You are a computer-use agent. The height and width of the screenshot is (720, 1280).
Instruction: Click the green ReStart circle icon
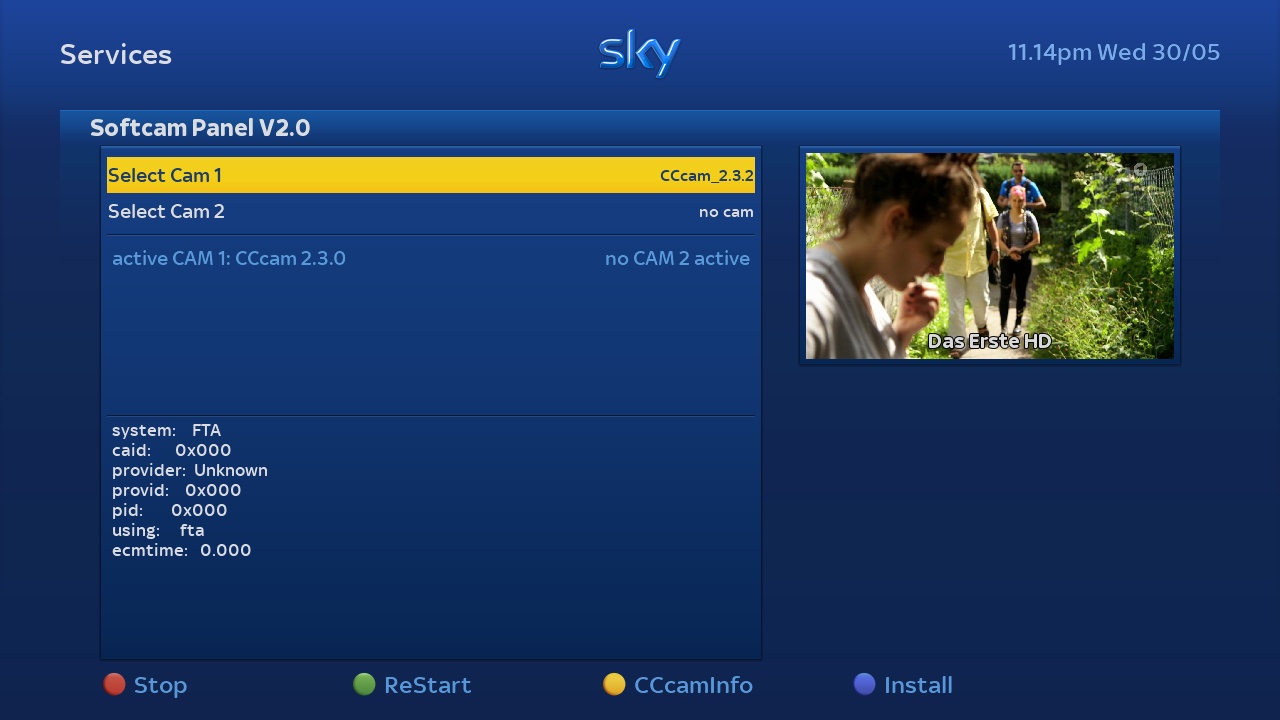point(364,684)
